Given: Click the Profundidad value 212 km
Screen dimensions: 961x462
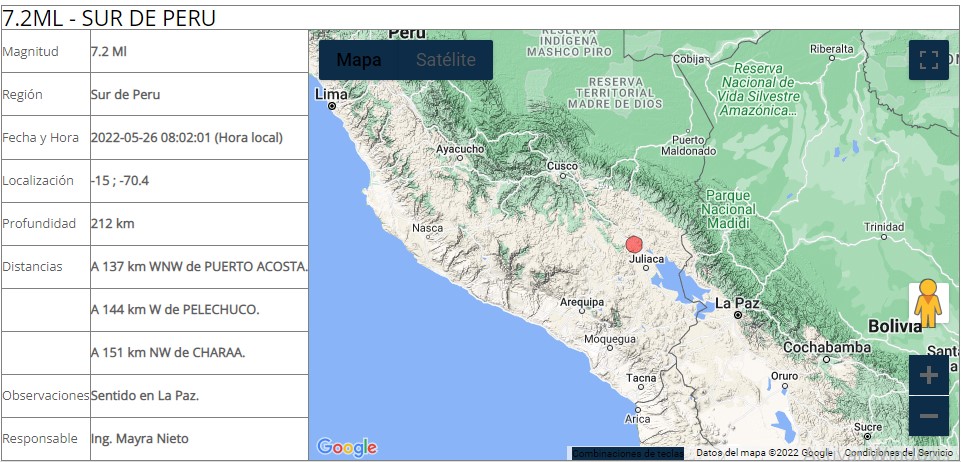Looking at the screenshot, I should pos(112,224).
